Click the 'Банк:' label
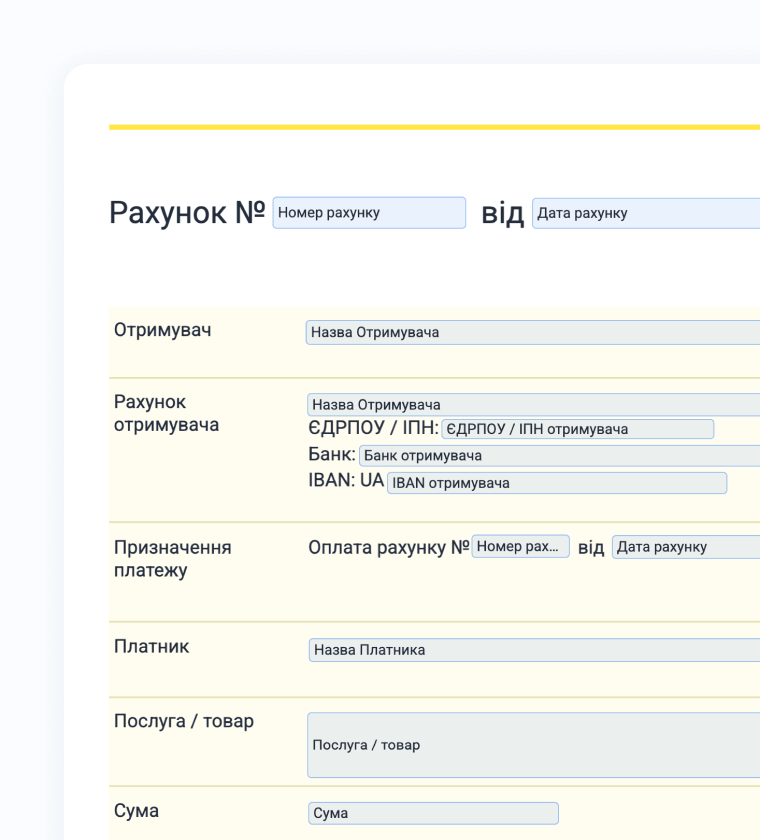This screenshot has height=840, width=760. (x=332, y=454)
